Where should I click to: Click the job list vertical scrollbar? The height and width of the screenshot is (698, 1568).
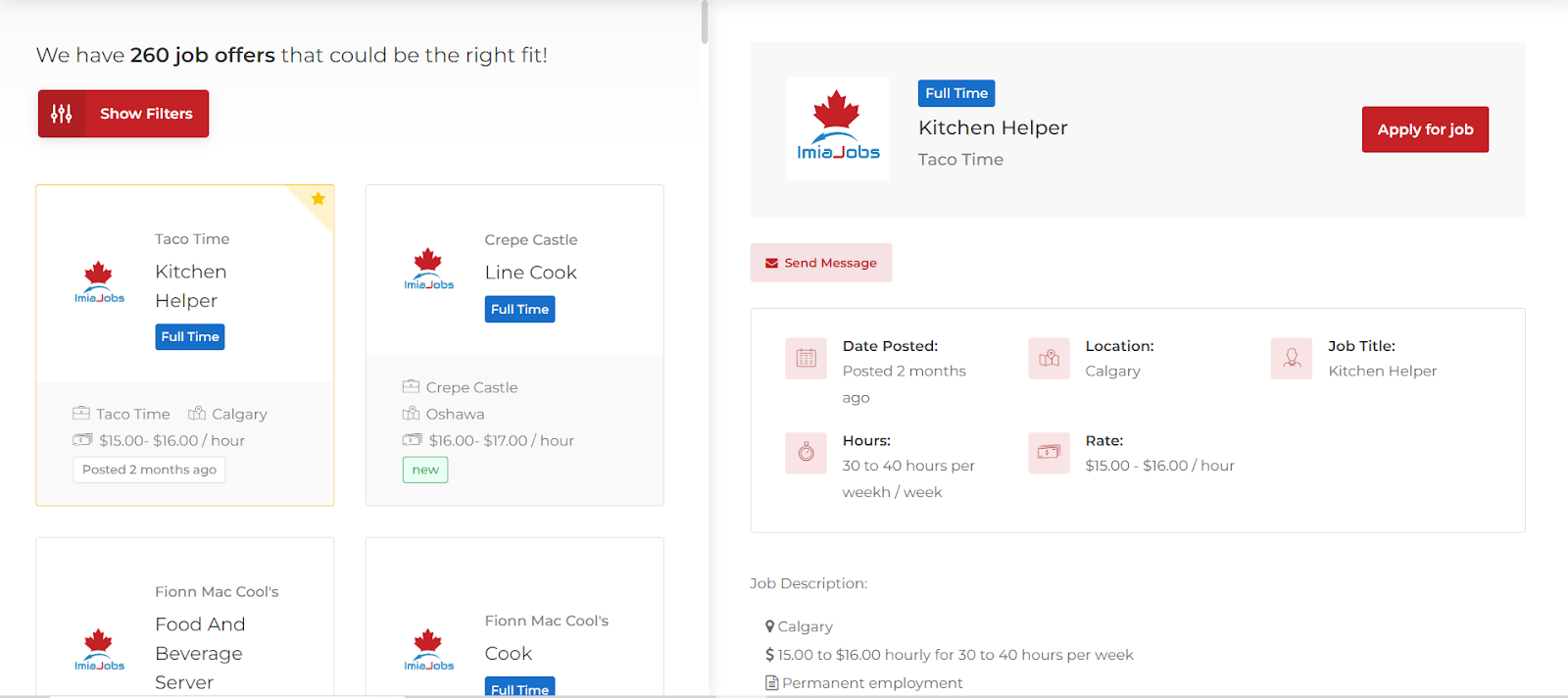pyautogui.click(x=705, y=22)
